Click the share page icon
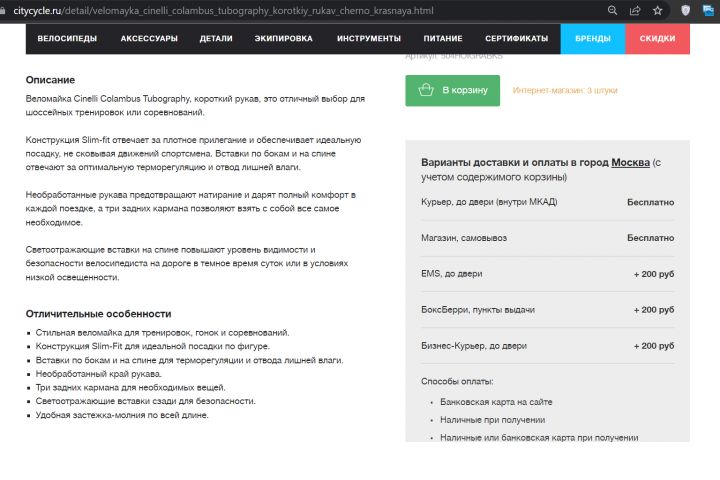 click(635, 10)
